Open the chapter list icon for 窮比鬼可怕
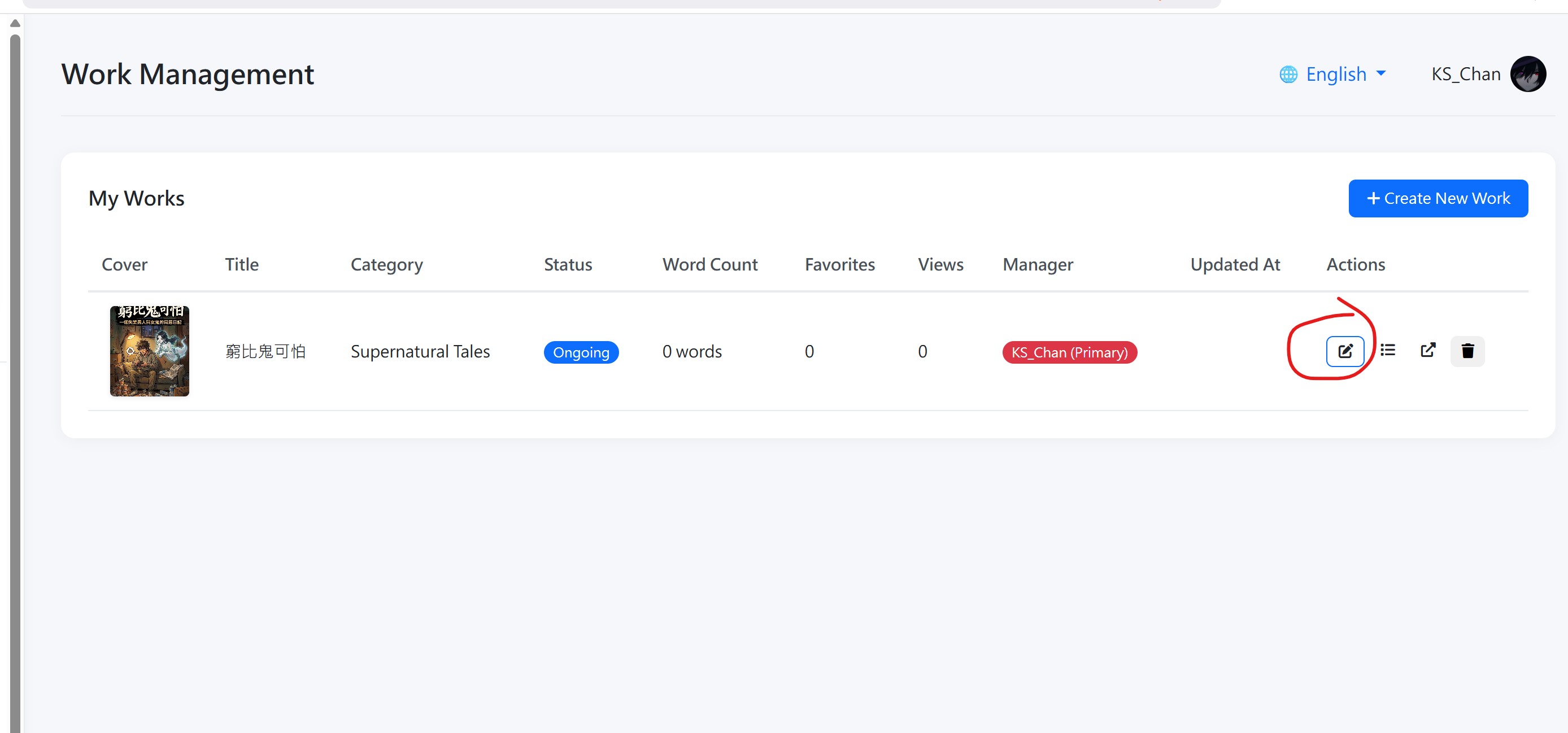The image size is (1568, 733). click(1388, 350)
